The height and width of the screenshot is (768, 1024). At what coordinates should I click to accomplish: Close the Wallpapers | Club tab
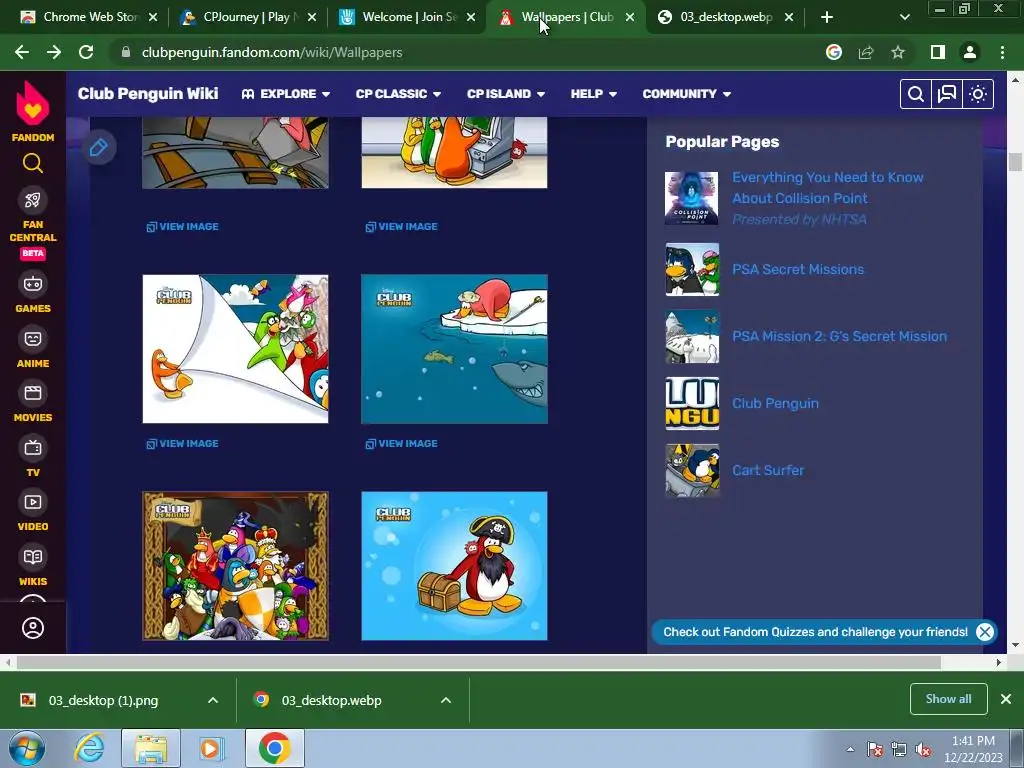[x=630, y=17]
